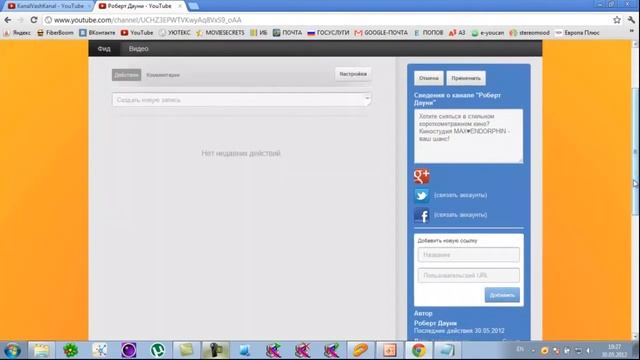The image size is (640, 360).
Task: Select the Фид channel tab
Action: point(104,49)
